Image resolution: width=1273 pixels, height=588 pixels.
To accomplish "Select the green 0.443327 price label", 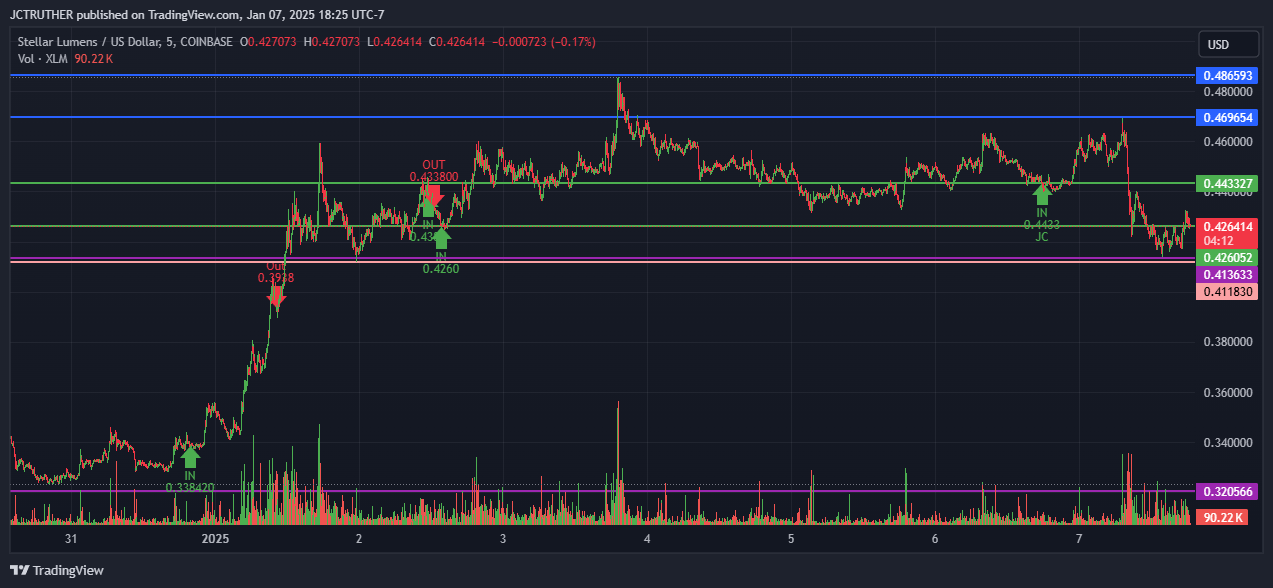I will pos(1226,183).
